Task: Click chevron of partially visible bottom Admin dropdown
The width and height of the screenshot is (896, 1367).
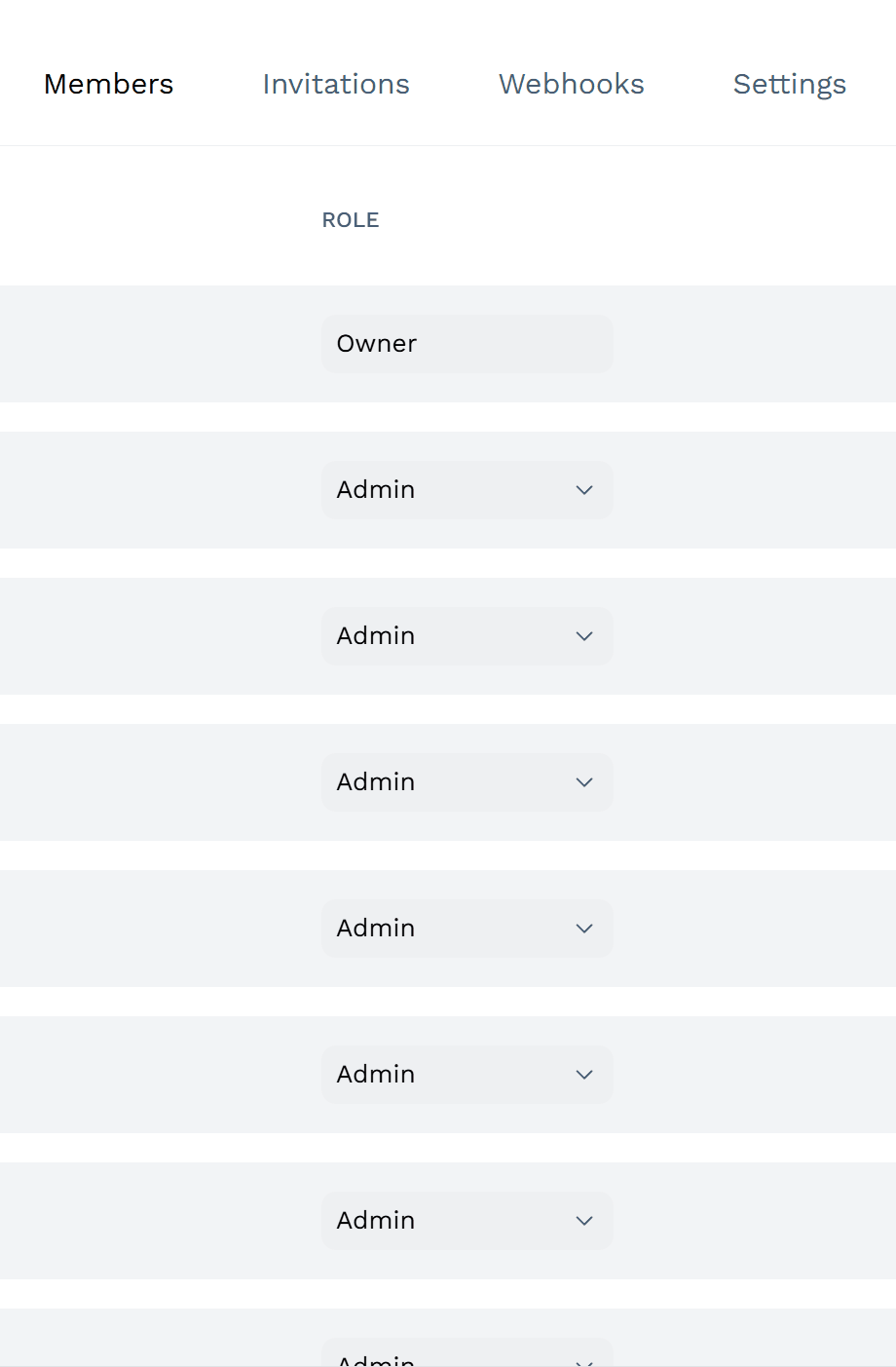Action: [x=584, y=1362]
